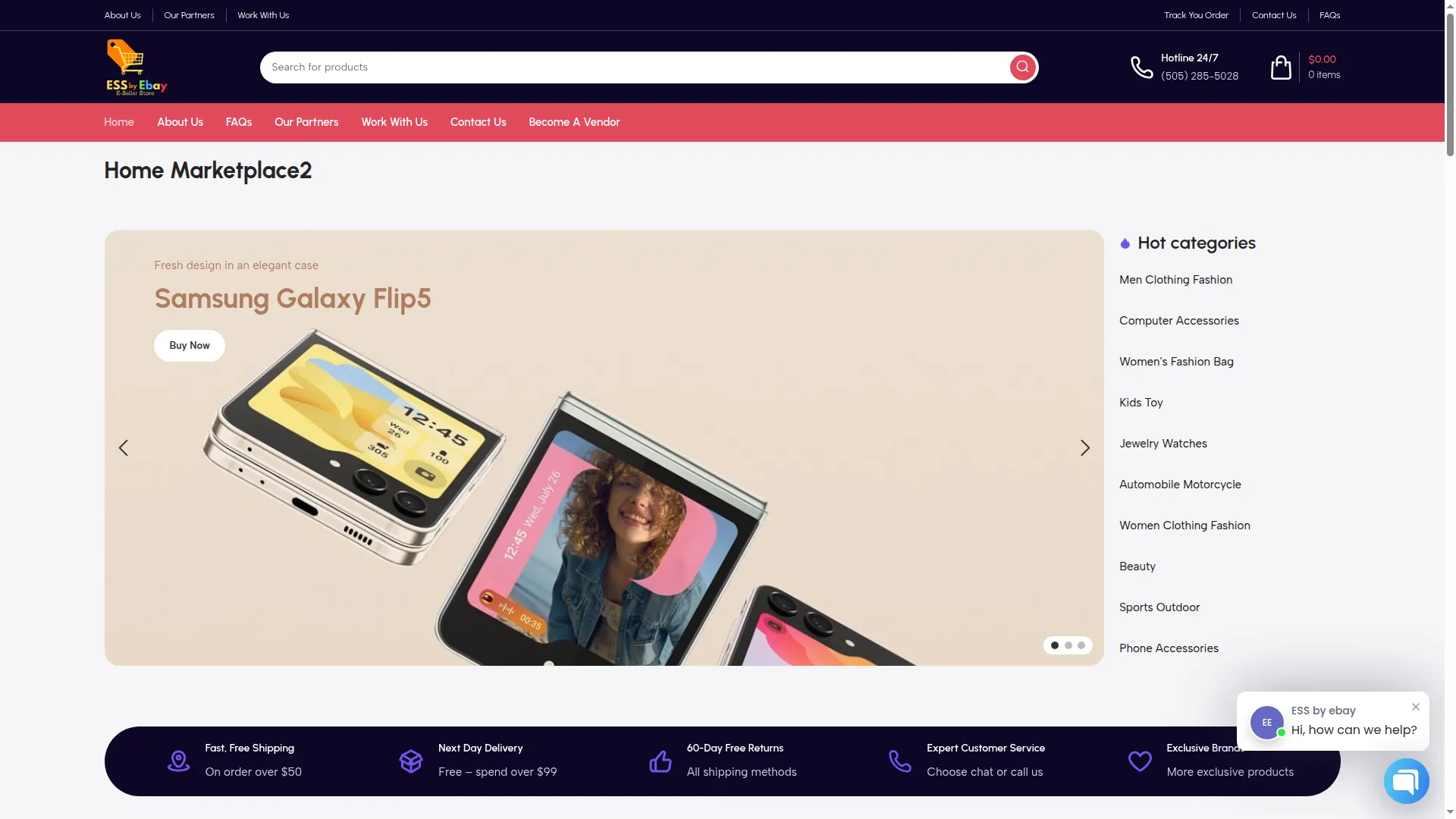This screenshot has width=1456, height=819.
Task: Open Women Clothing Fashion category
Action: [1185, 526]
